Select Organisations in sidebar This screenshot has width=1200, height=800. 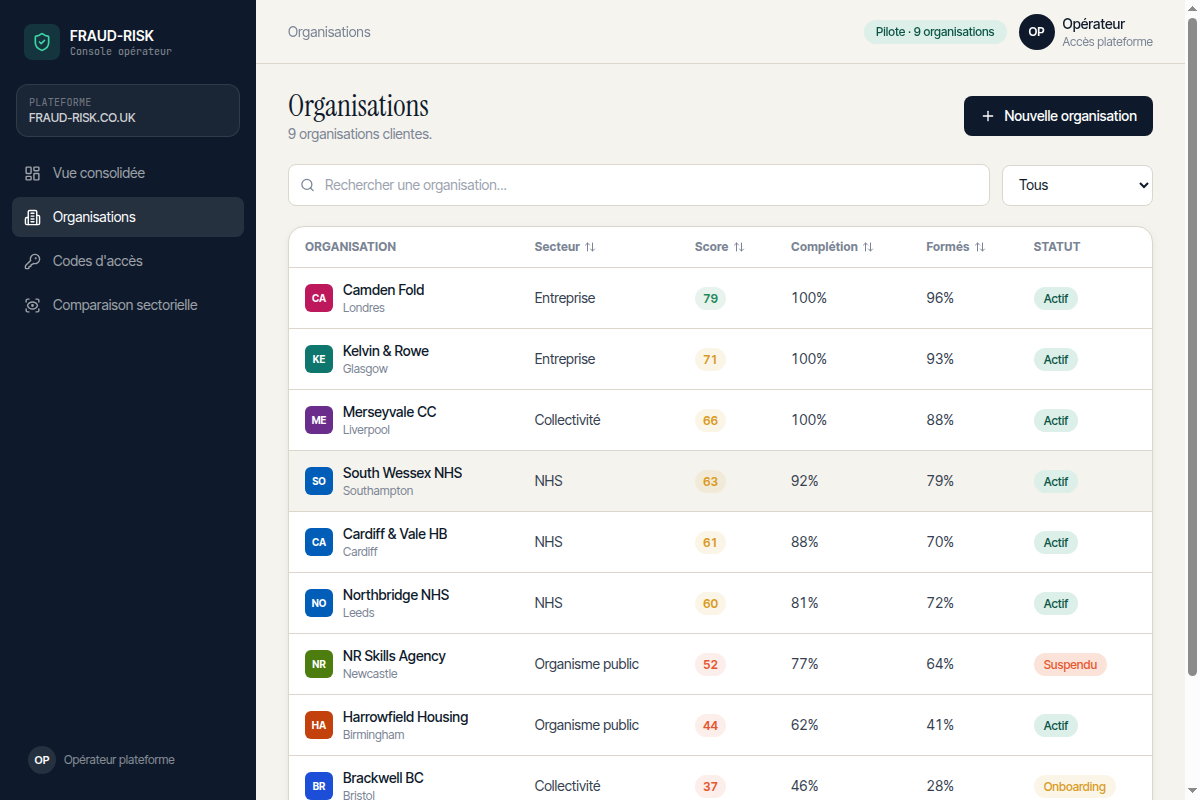(x=128, y=217)
